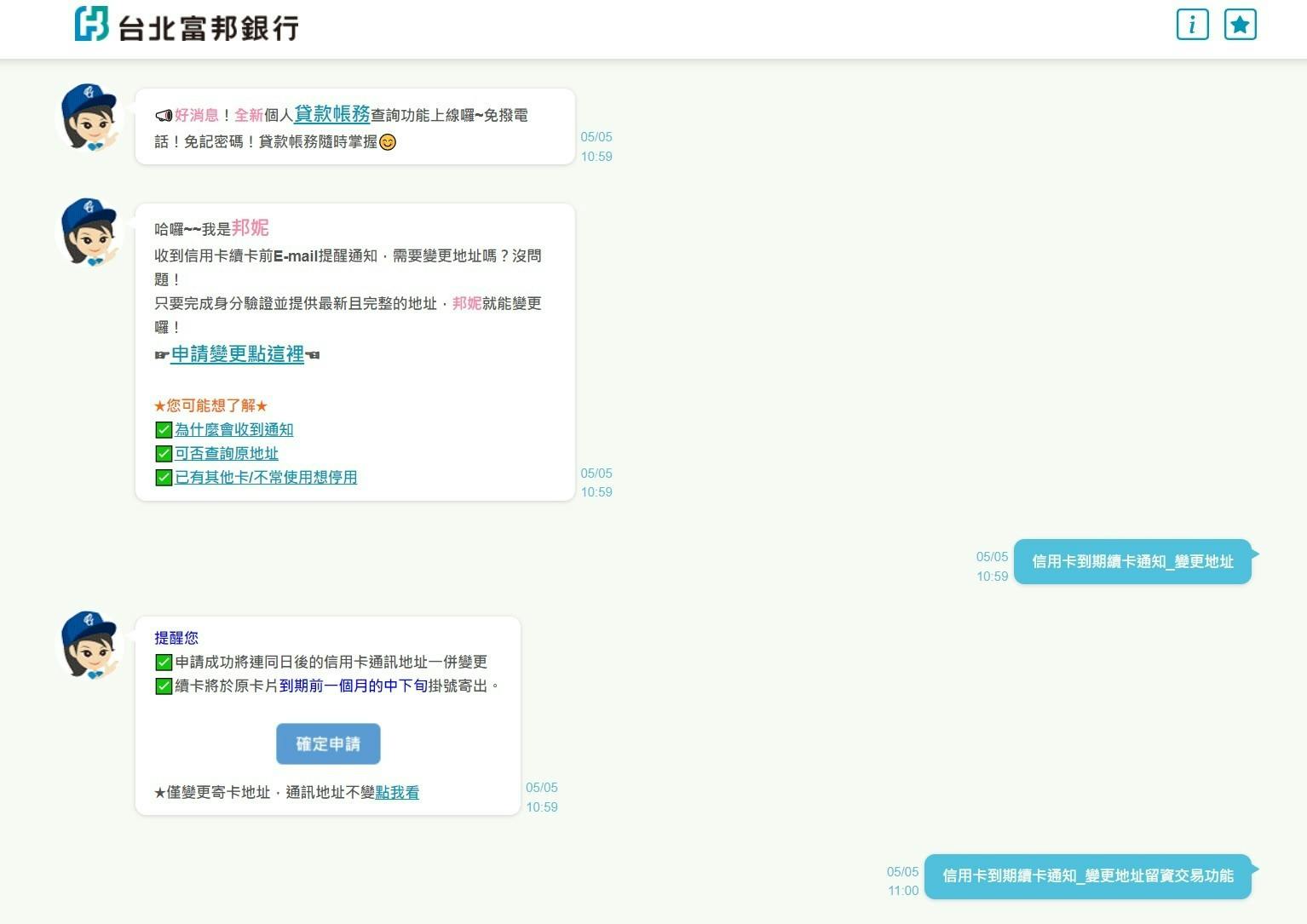
Task: Click the star favorites icon in header
Action: pyautogui.click(x=1240, y=25)
